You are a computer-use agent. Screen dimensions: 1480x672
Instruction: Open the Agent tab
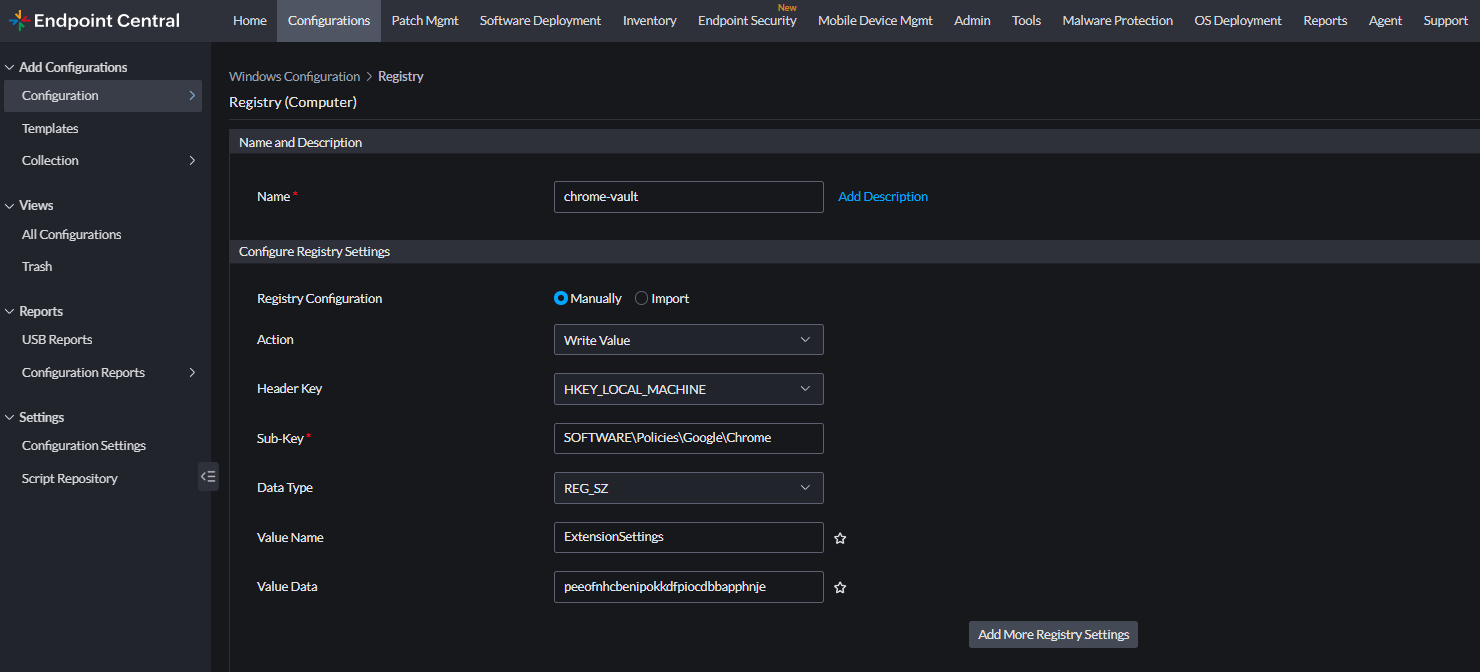1385,20
